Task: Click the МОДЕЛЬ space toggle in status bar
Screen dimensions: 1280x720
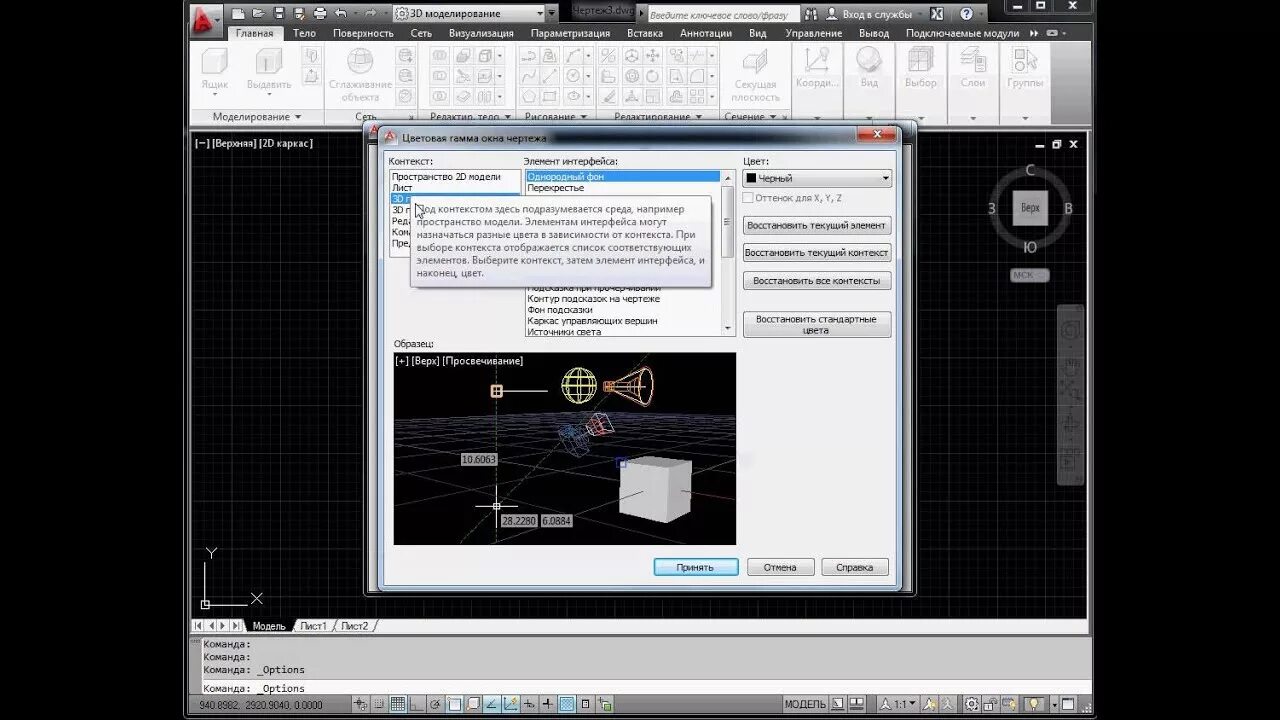Action: (805, 704)
